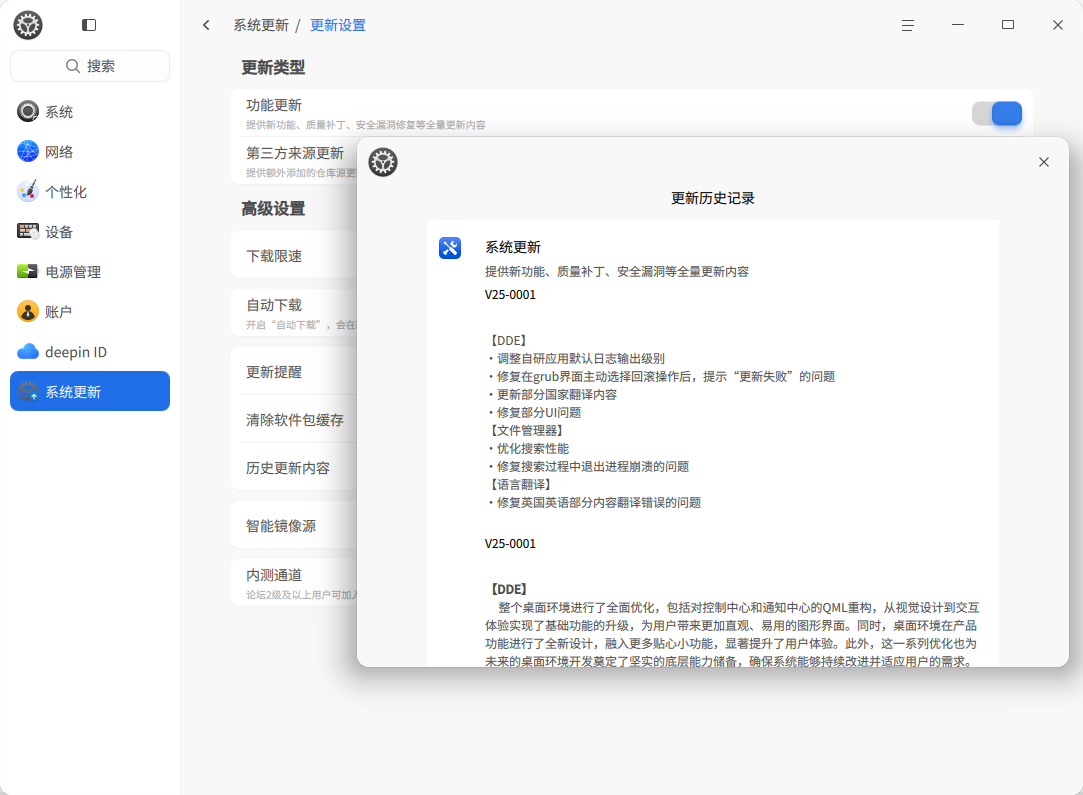
Task: Open the 个性化 personalization icon
Action: point(28,191)
